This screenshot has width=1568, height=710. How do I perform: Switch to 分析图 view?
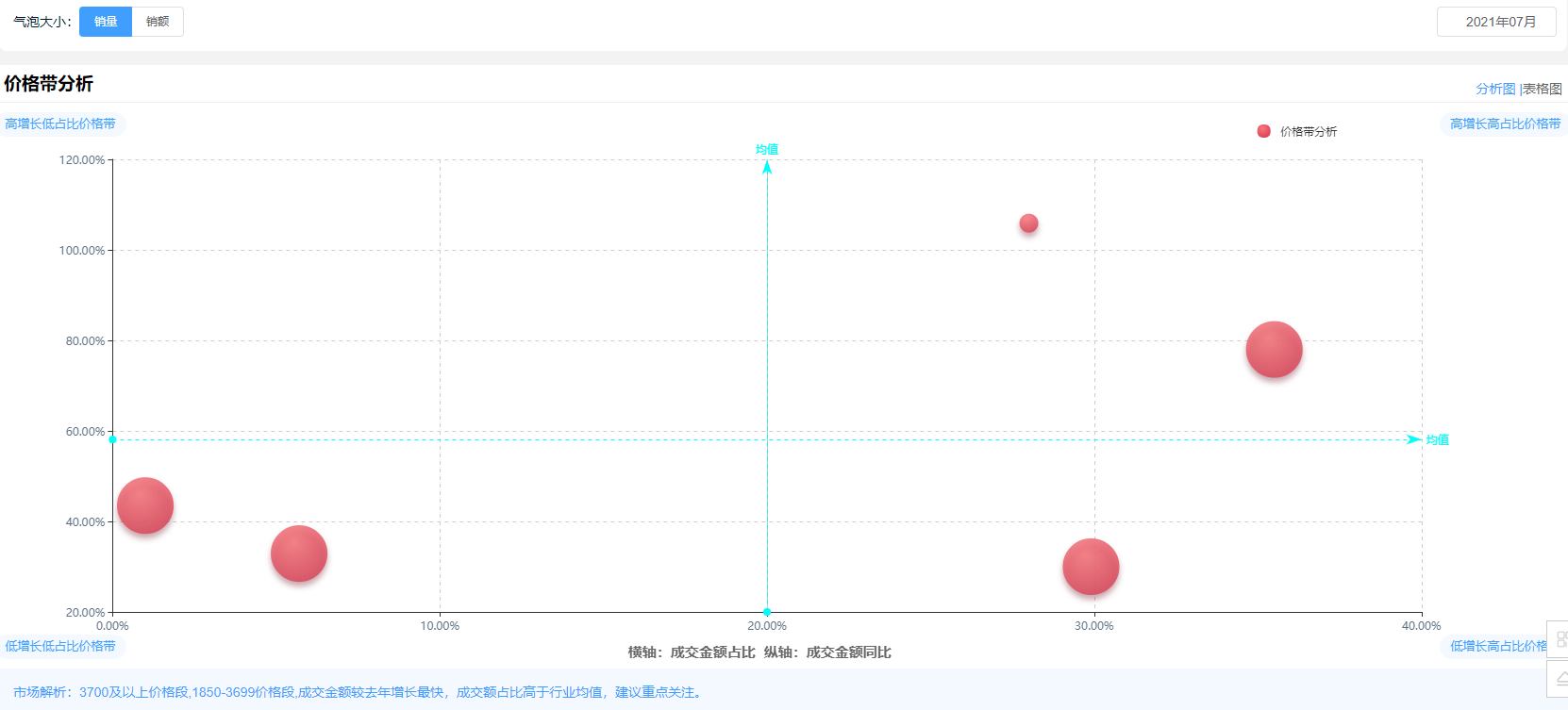coord(1495,89)
